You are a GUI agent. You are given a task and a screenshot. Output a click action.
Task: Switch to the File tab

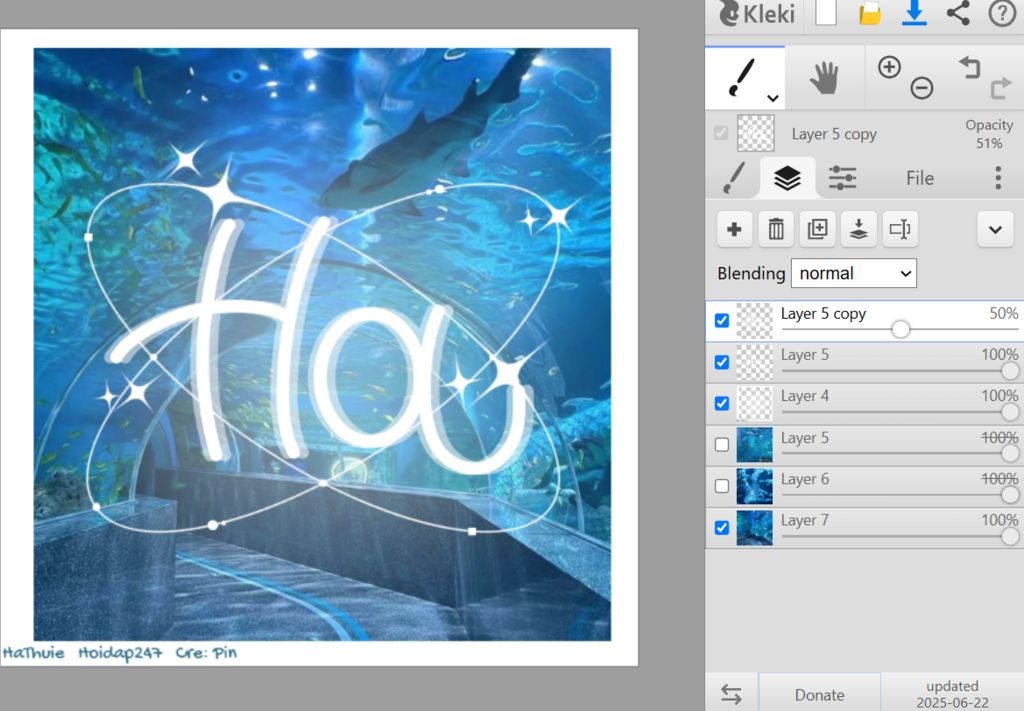pos(919,178)
